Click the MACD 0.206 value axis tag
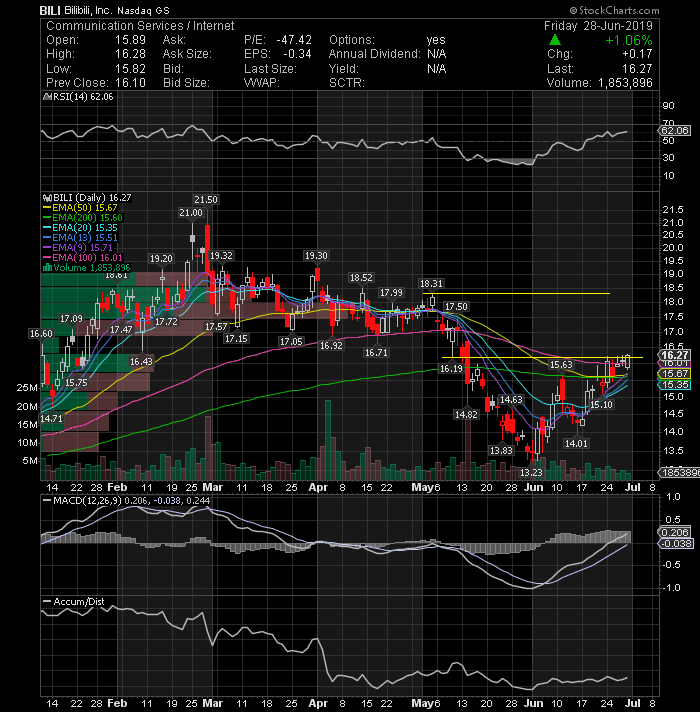This screenshot has height=712, width=700. [x=675, y=532]
